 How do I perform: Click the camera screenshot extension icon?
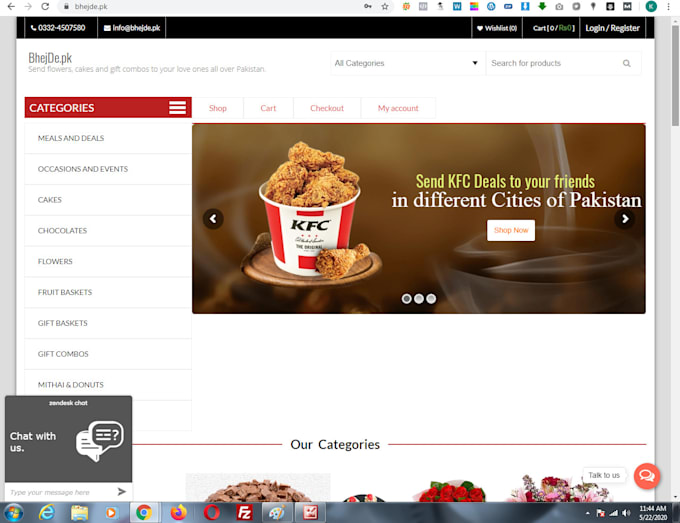559,7
